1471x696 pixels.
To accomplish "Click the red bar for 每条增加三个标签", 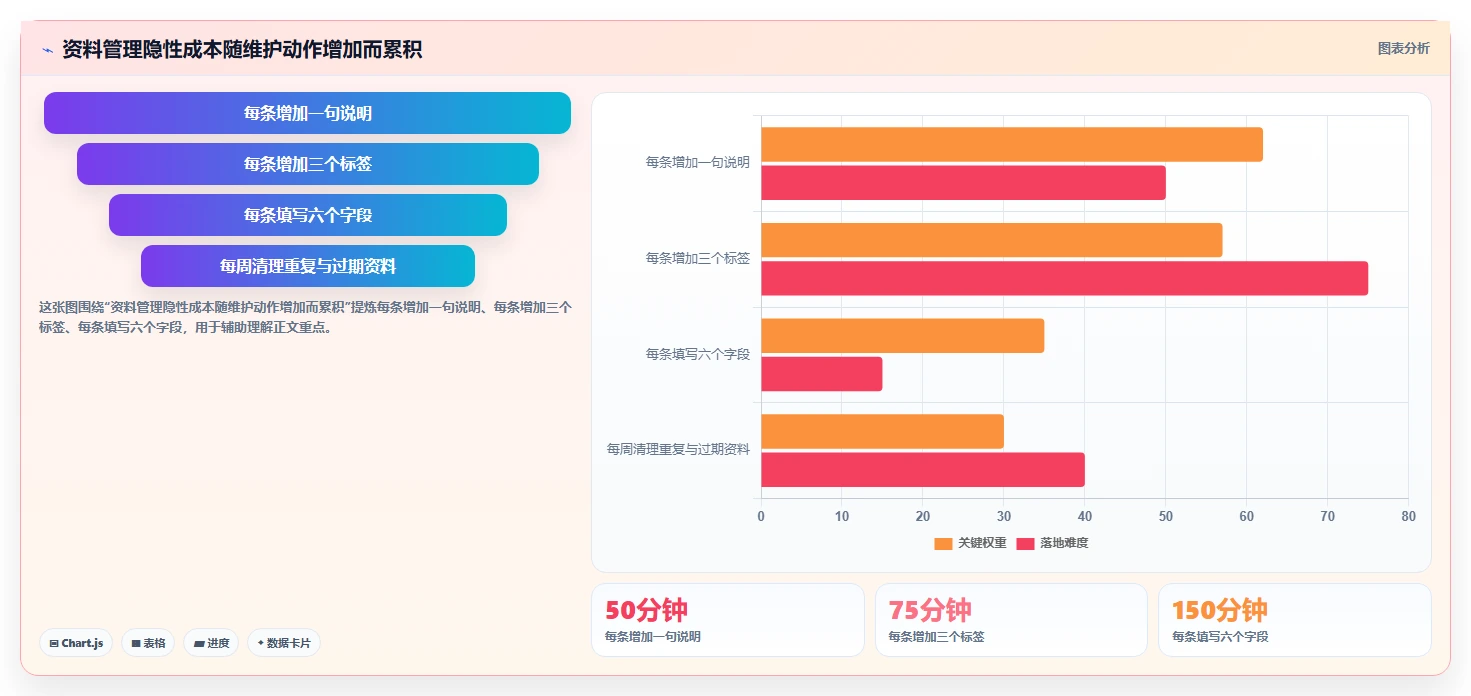I will 1064,278.
